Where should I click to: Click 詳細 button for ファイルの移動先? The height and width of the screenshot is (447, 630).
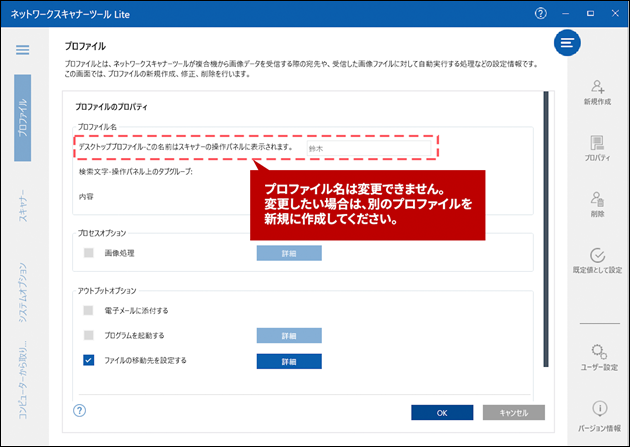point(289,360)
